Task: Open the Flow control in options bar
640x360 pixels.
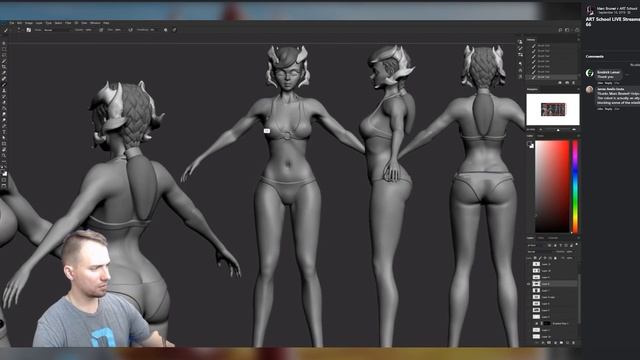Action: point(118,30)
